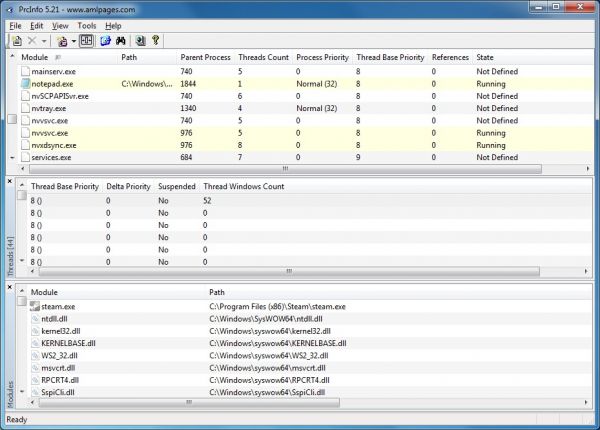The image size is (600, 430).
Task: Sort processes by State column header
Action: point(484,57)
